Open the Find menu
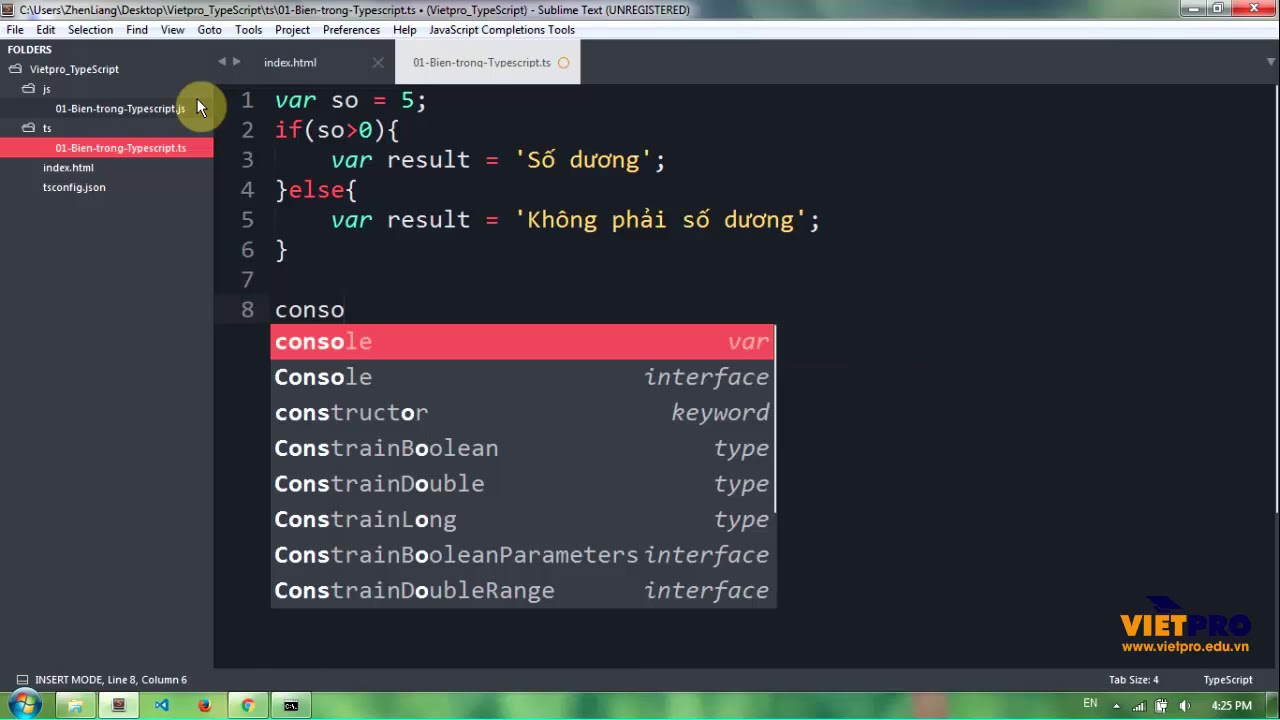Image resolution: width=1280 pixels, height=720 pixels. (x=137, y=30)
